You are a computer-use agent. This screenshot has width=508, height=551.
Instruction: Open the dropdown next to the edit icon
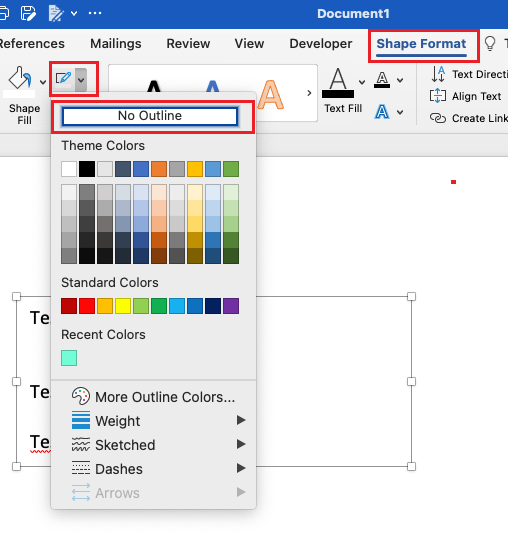point(74,13)
